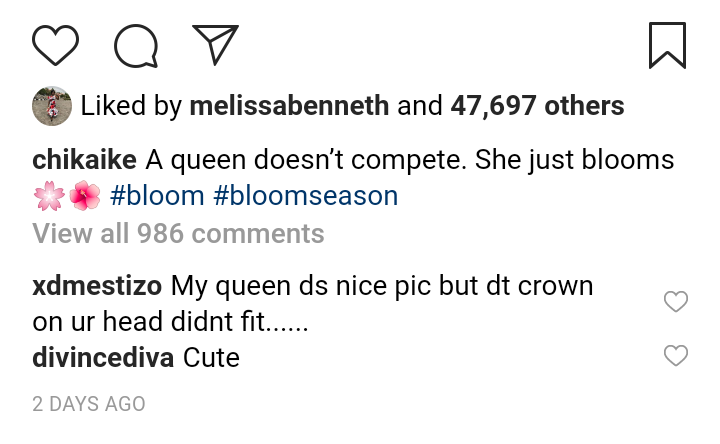Open the #bloomseason hashtag
This screenshot has height=444, width=720.
click(x=306, y=196)
